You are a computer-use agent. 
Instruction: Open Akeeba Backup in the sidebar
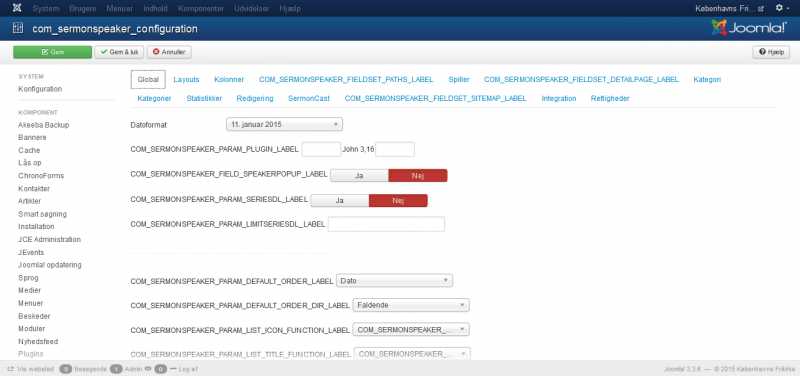click(43, 125)
